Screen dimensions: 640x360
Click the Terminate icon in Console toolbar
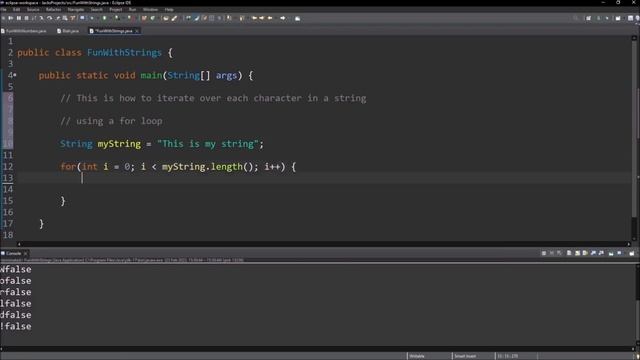tap(544, 253)
